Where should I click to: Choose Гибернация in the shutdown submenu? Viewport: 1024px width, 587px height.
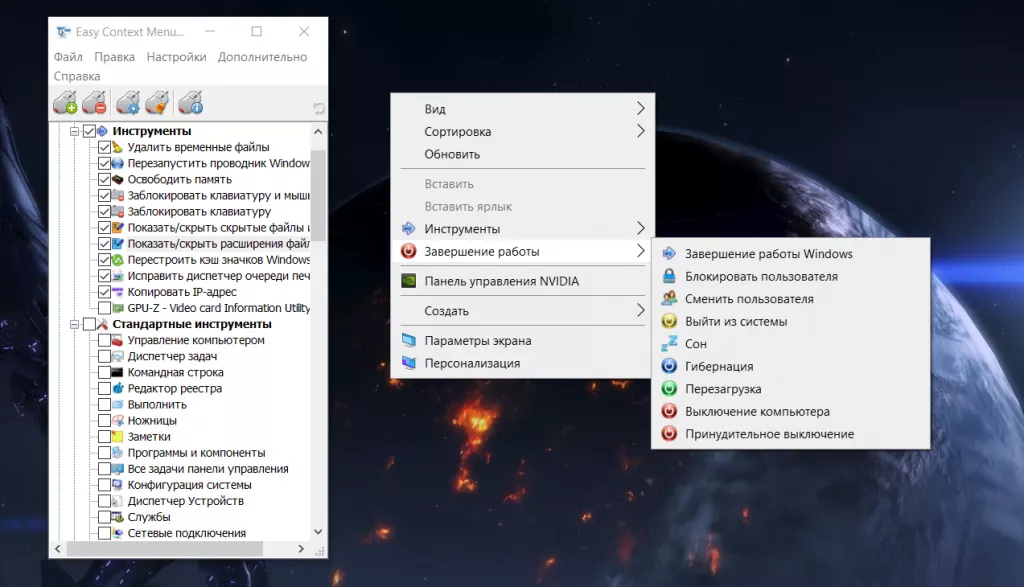pos(719,367)
